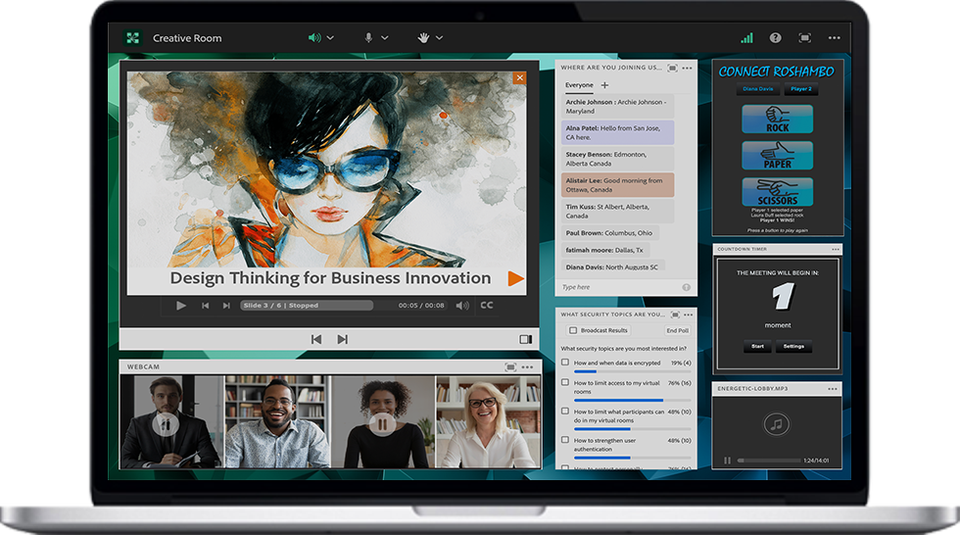Click the presentation volume speaker icon

point(462,305)
